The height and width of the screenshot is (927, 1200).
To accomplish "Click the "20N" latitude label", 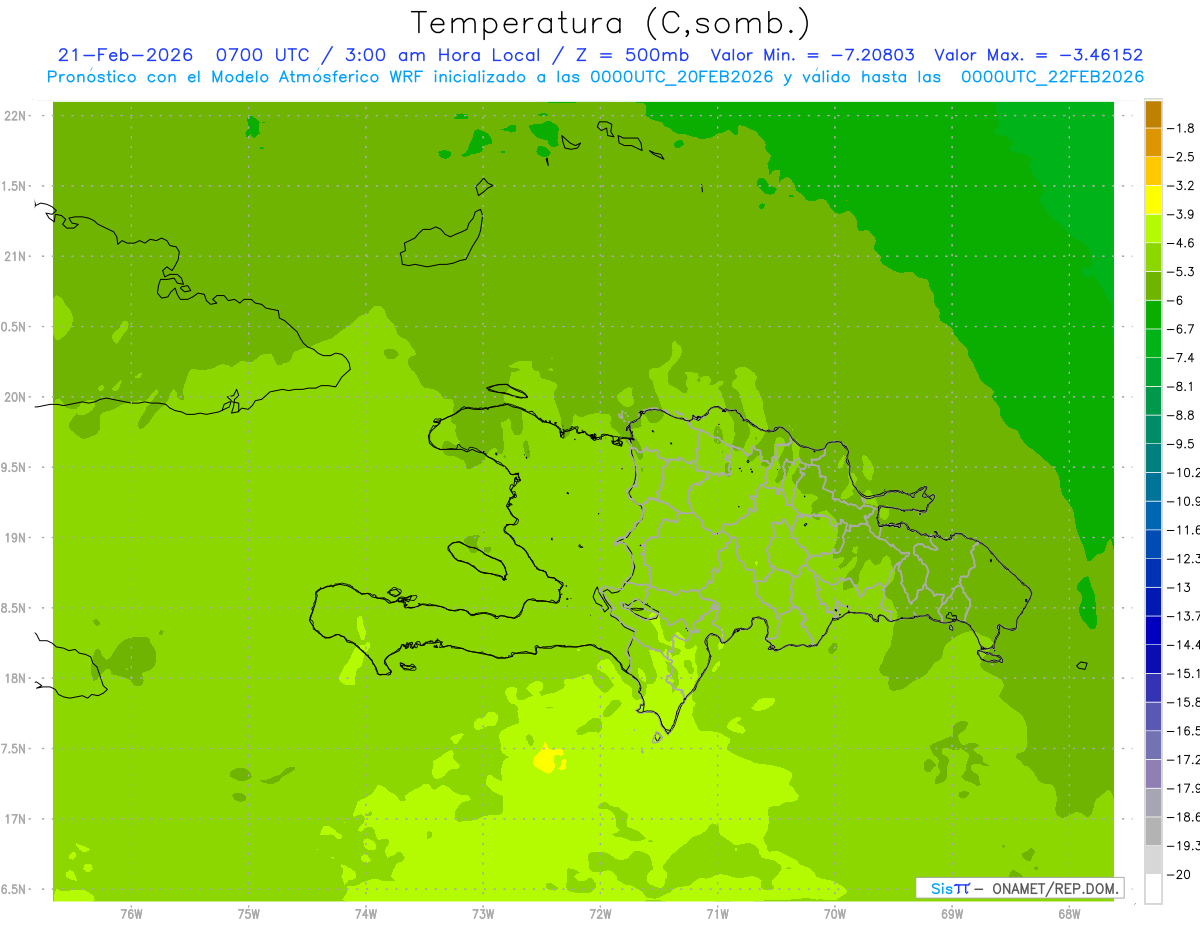I will click(14, 397).
